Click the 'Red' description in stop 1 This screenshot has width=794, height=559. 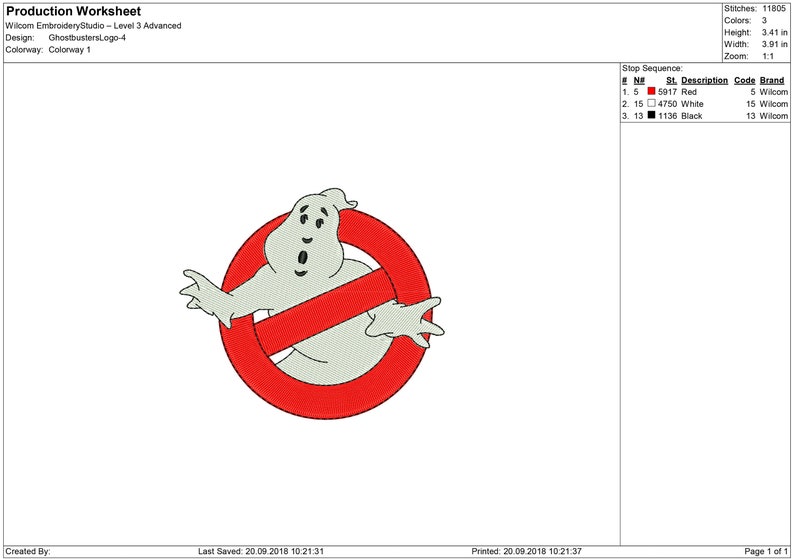(689, 92)
